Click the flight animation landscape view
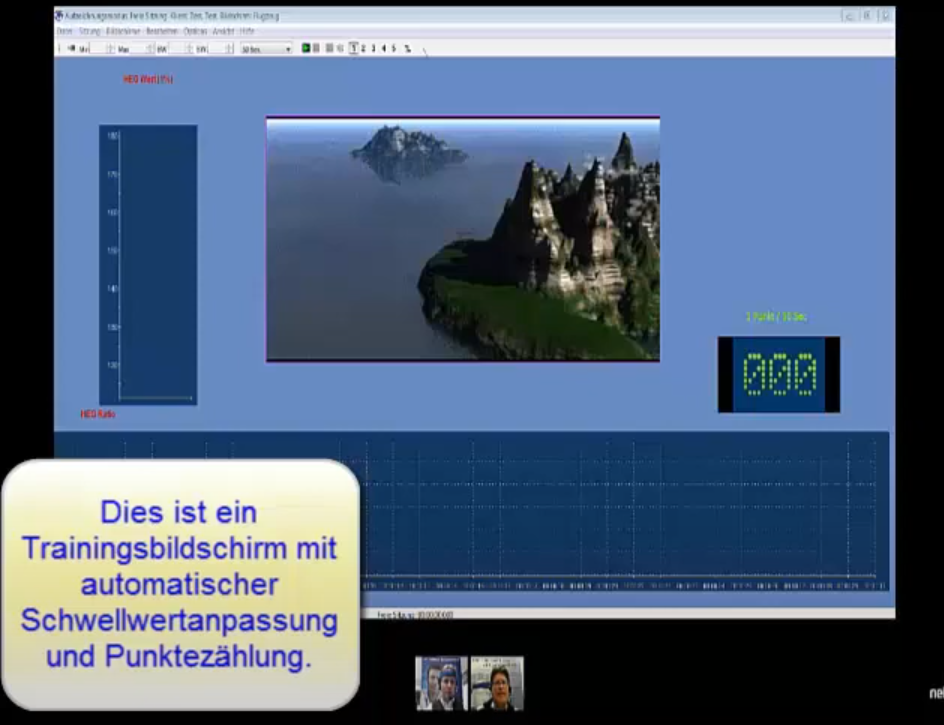This screenshot has width=944, height=725. click(x=463, y=239)
